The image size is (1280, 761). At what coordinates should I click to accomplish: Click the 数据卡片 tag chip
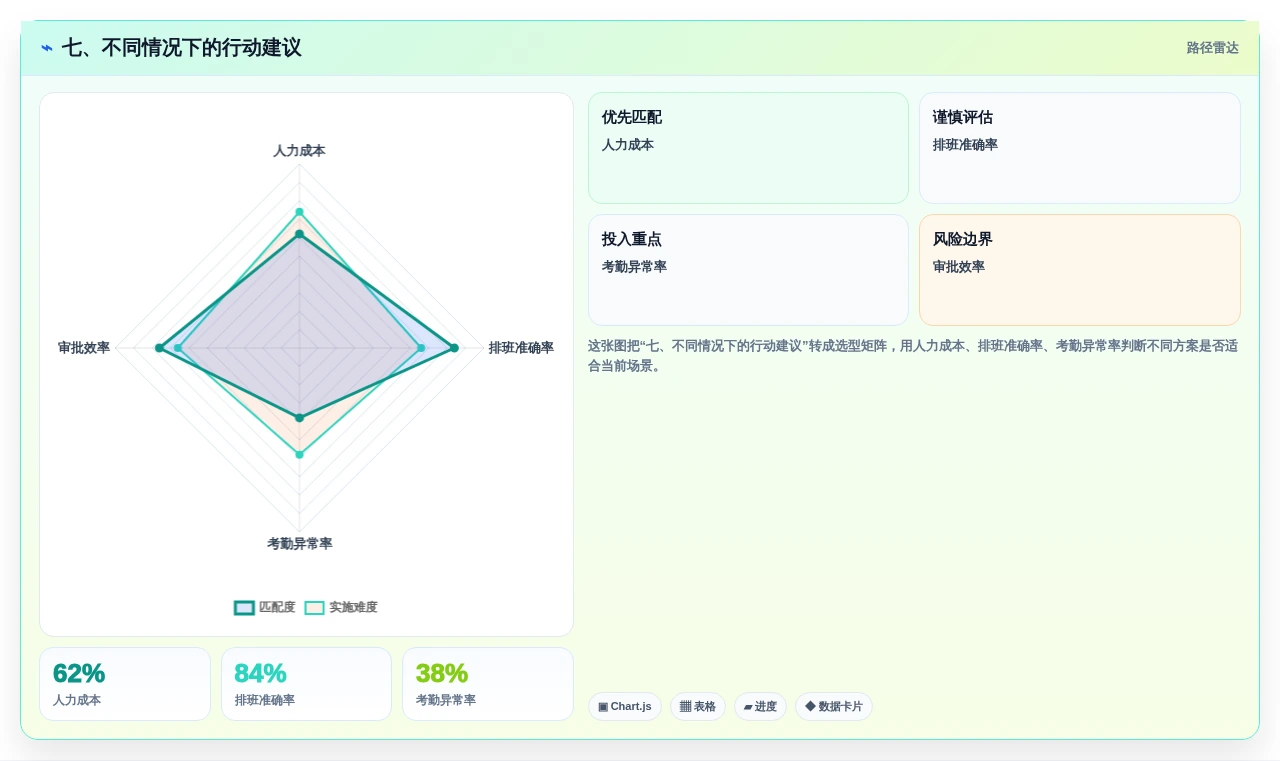834,706
